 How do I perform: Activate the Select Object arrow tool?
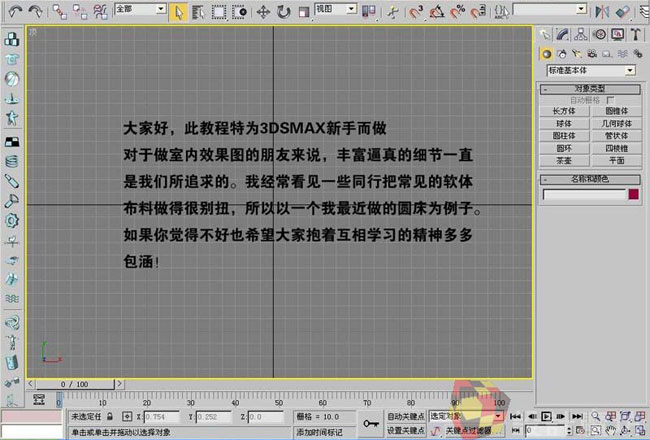point(178,12)
